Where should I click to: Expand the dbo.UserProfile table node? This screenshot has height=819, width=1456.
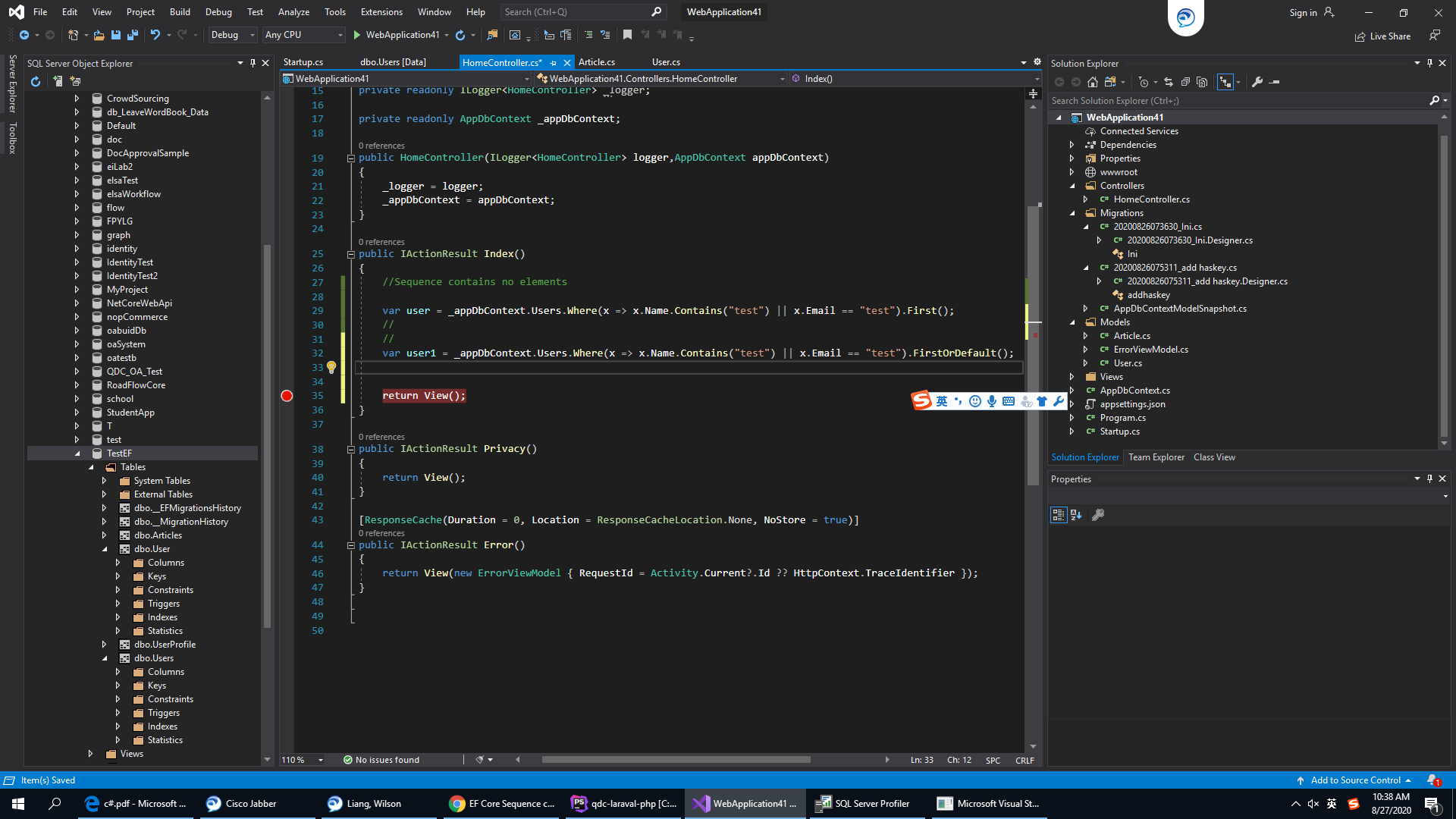pyautogui.click(x=105, y=645)
